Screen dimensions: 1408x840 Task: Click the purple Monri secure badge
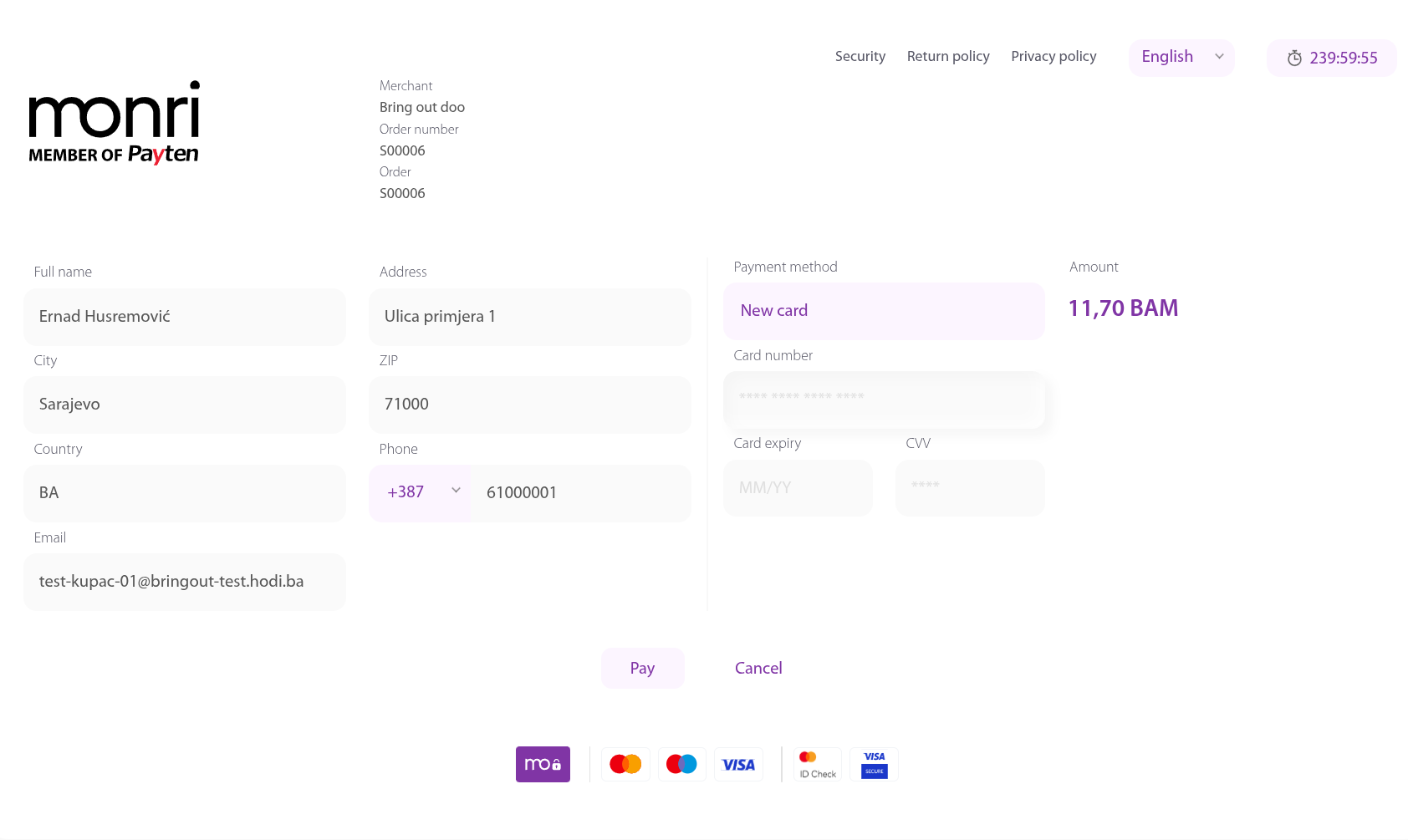(x=543, y=764)
